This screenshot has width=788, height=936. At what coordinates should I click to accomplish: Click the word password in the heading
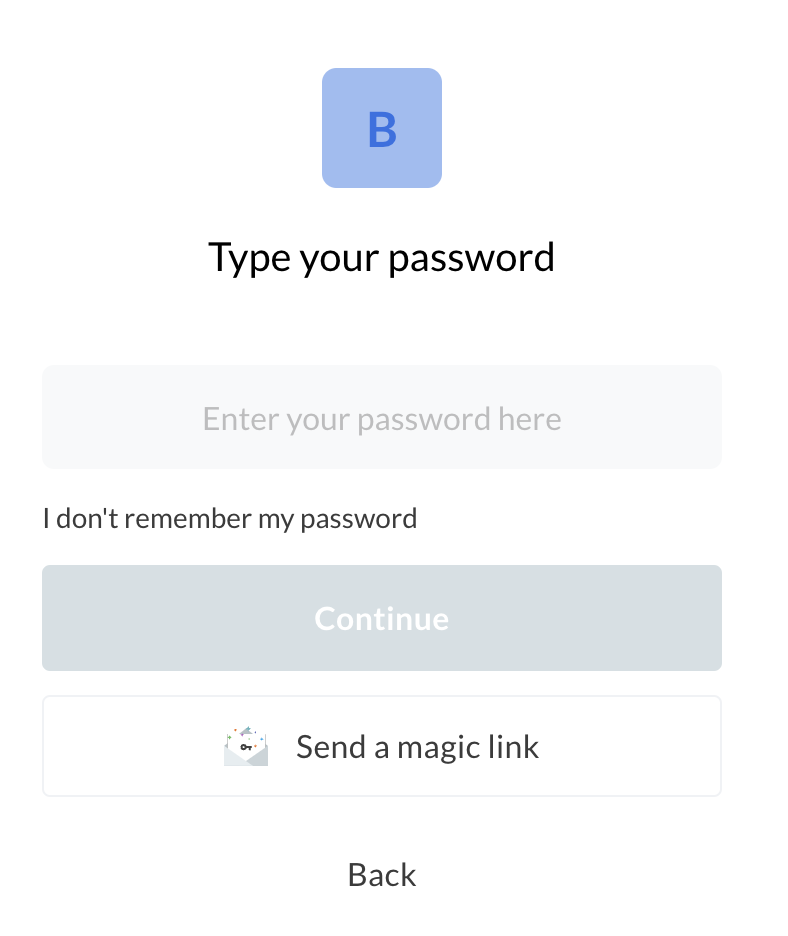pyautogui.click(x=471, y=258)
